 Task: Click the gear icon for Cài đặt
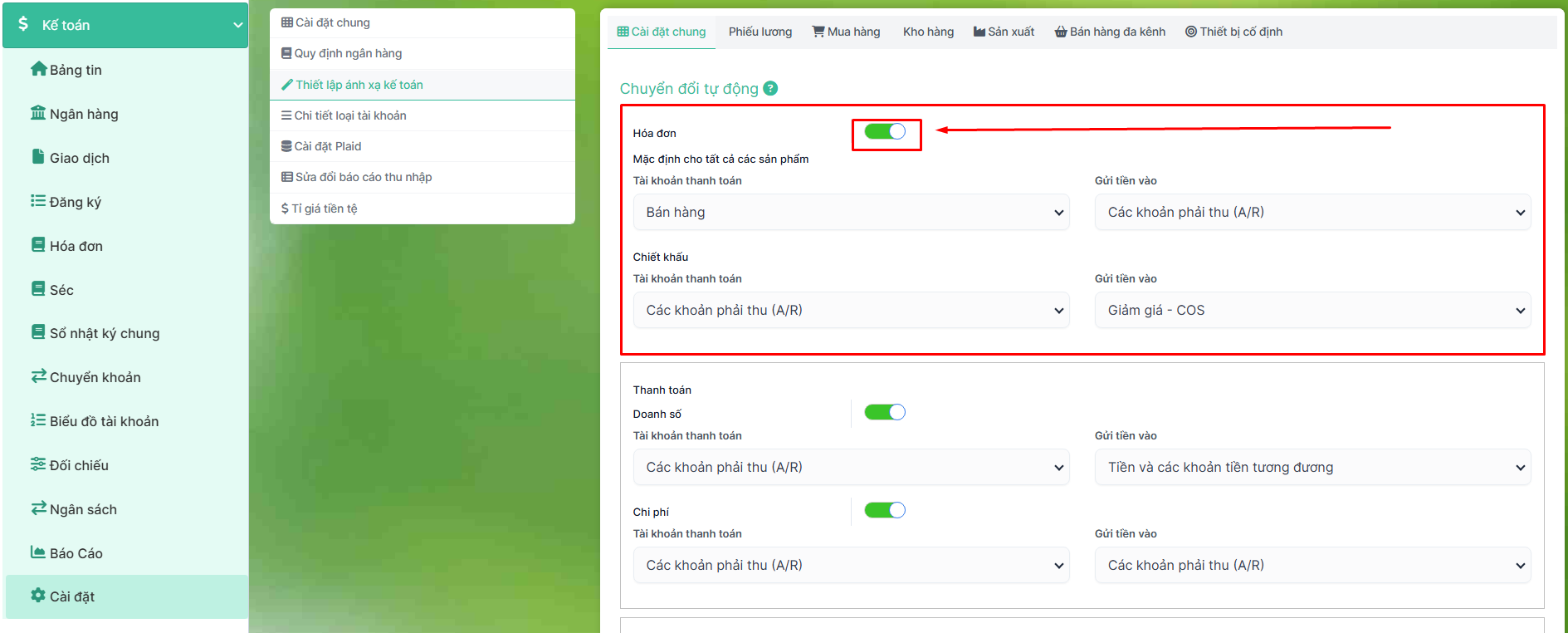click(38, 596)
